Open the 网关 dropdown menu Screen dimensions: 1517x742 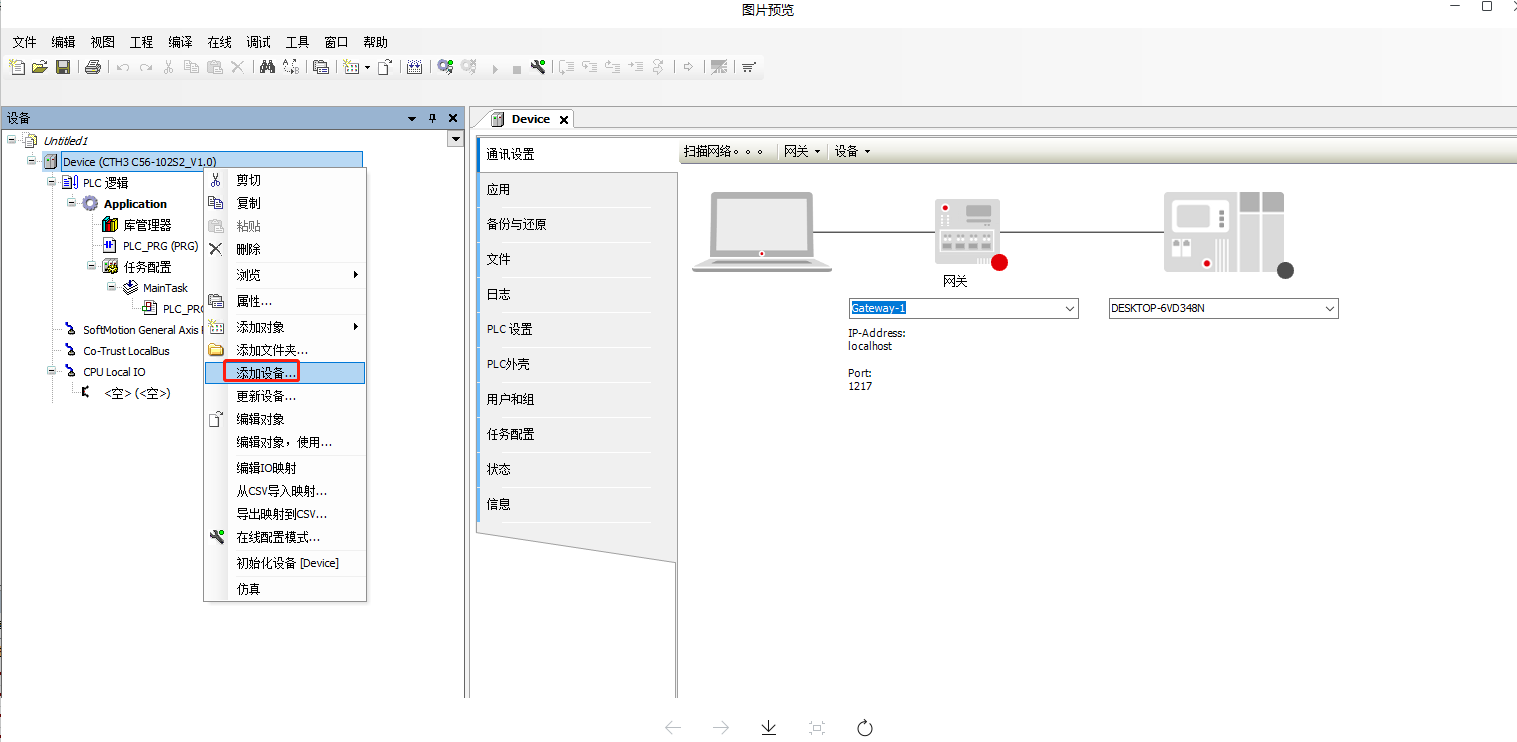click(802, 151)
